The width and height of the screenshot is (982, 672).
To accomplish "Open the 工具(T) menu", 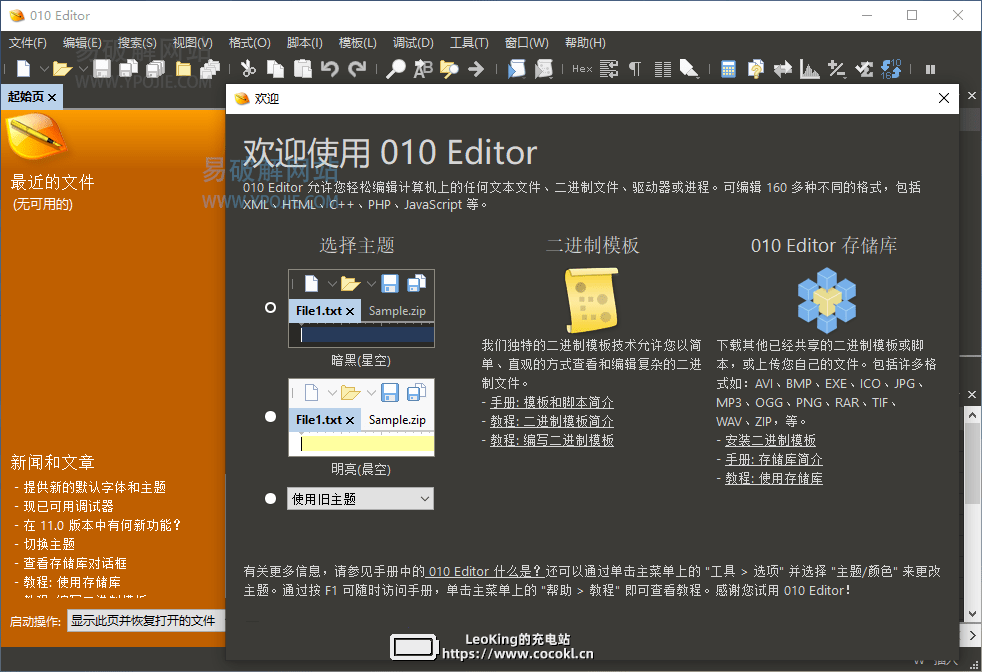I will (469, 43).
